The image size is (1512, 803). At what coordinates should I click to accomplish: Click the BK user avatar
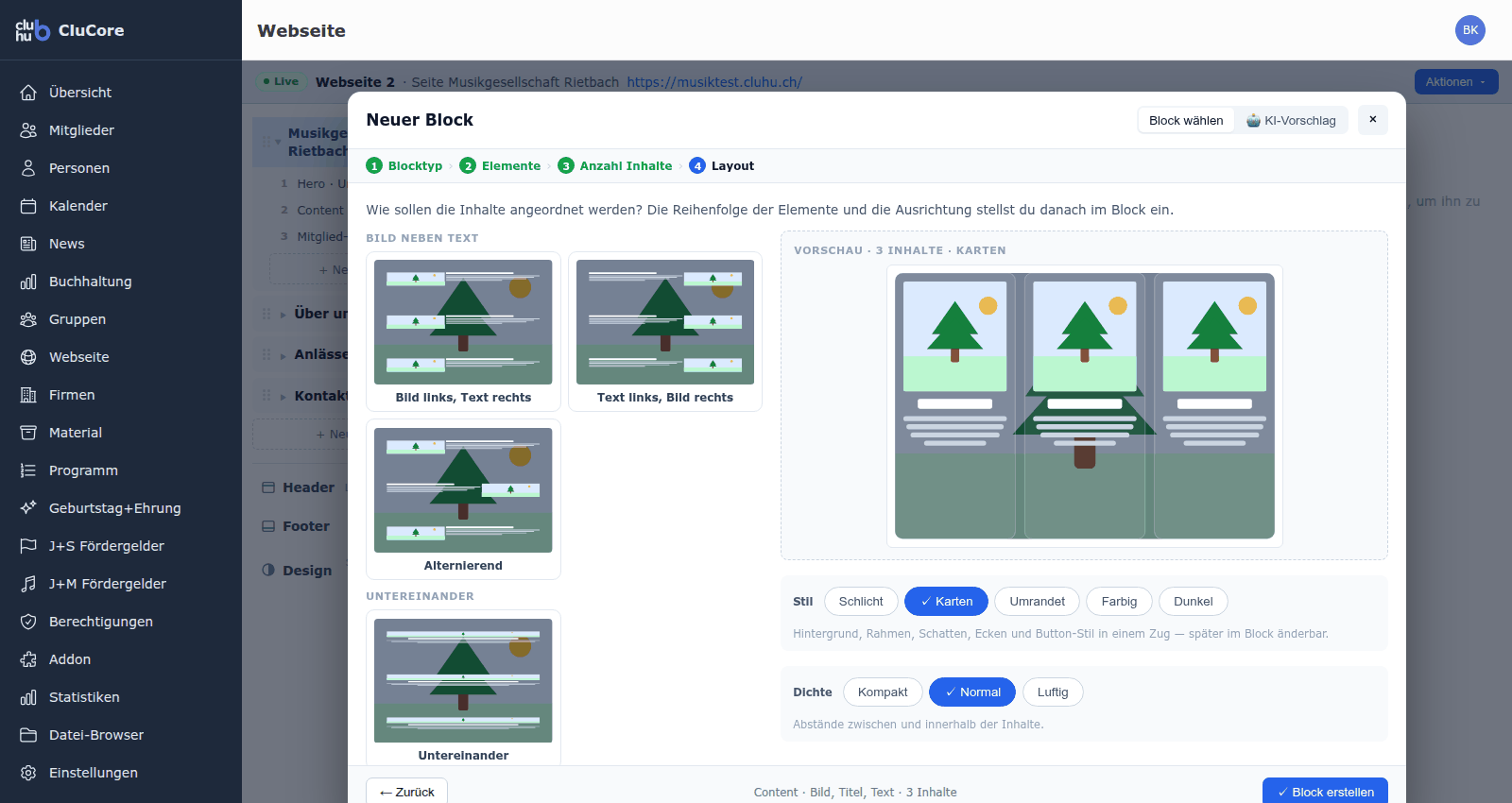(x=1469, y=30)
